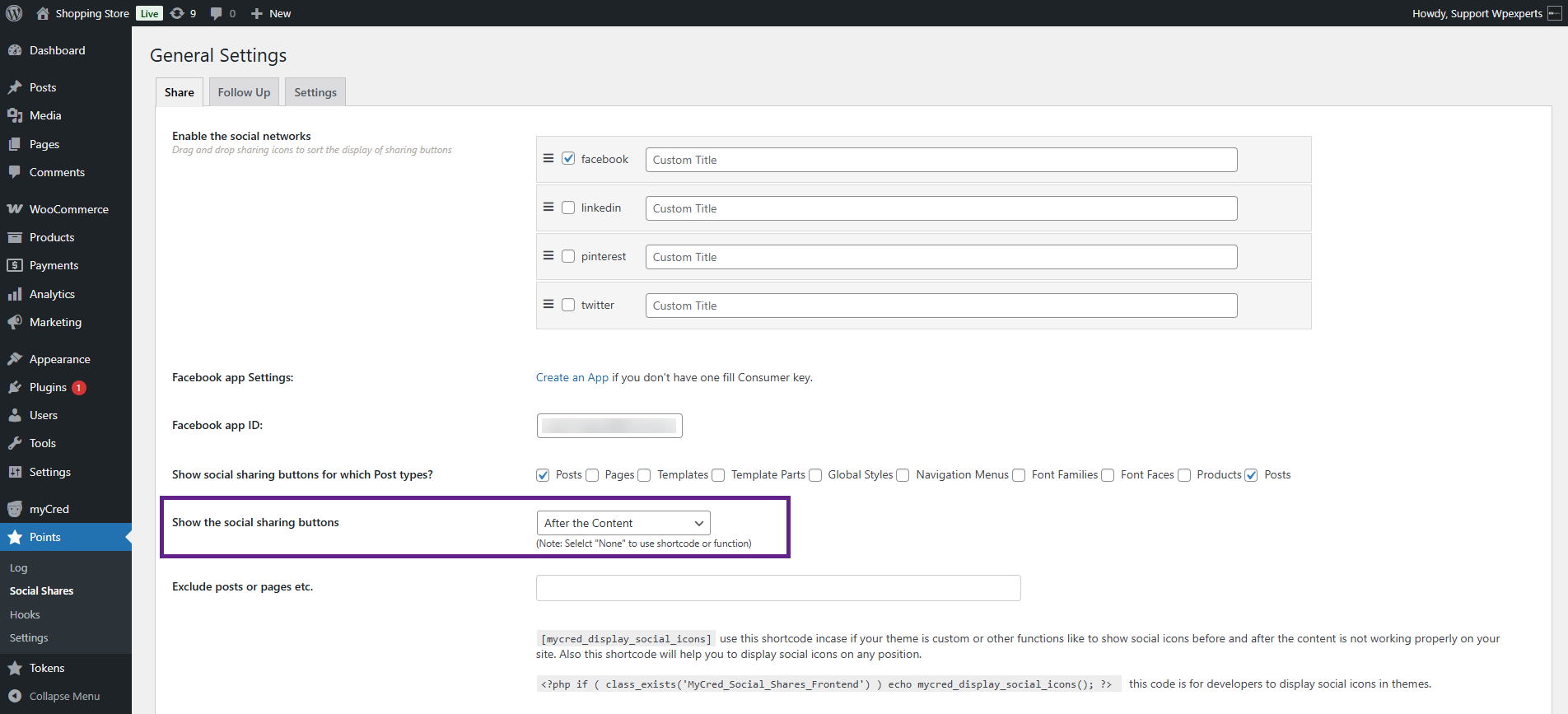Open the After the Content dropdown

point(623,523)
